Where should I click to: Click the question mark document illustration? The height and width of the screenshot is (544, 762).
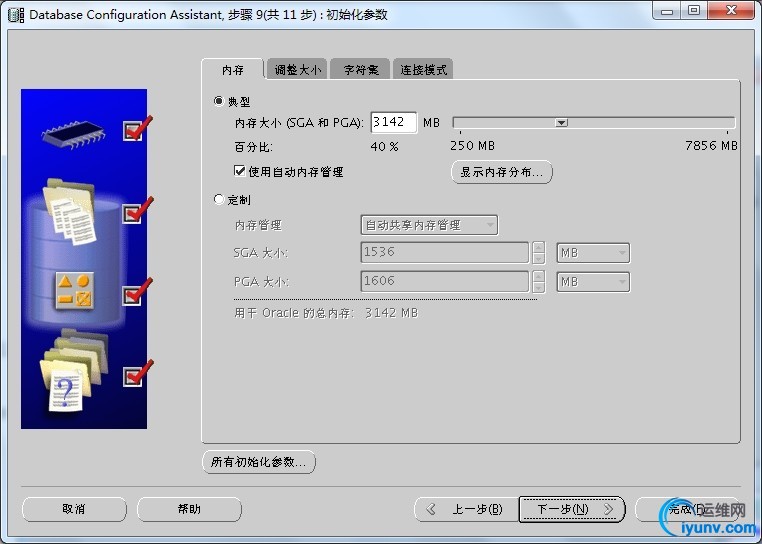74,370
